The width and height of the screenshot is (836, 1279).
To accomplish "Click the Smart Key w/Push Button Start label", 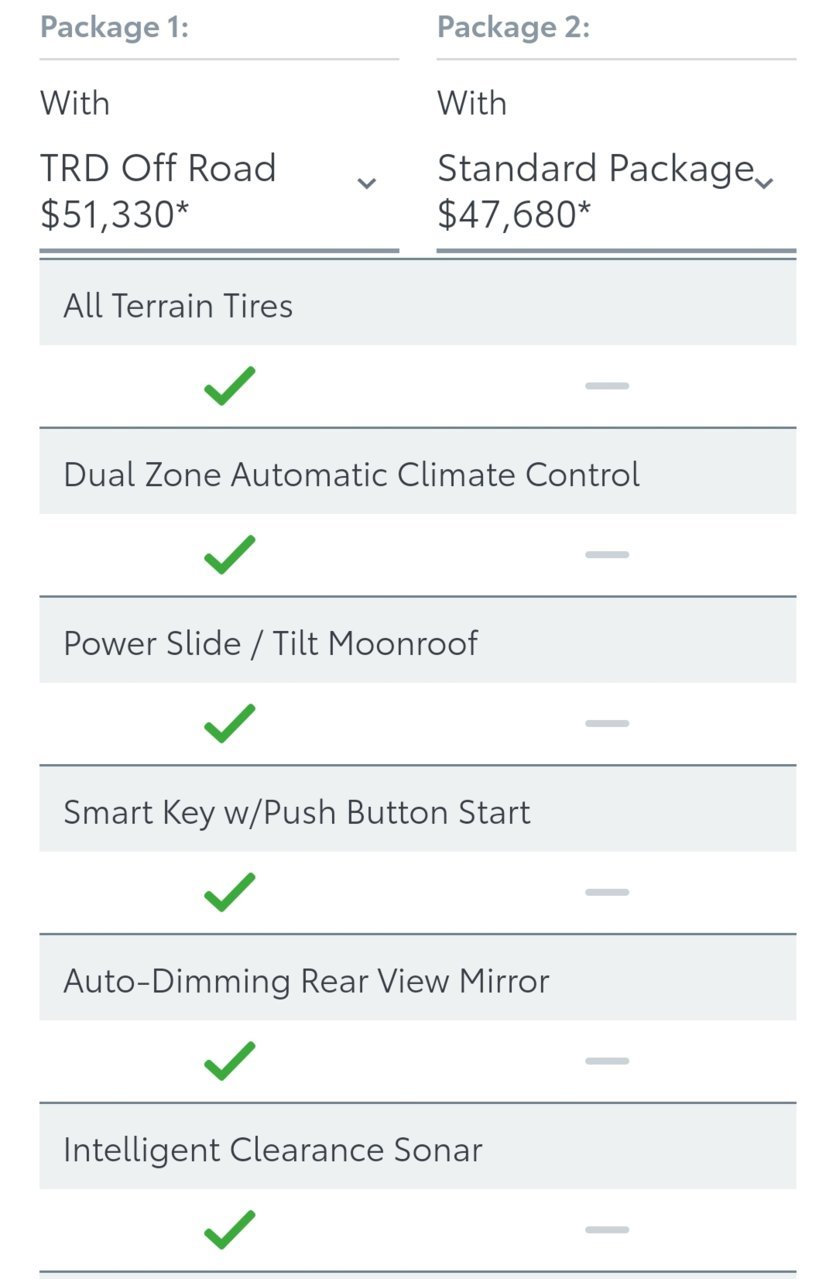I will (x=297, y=812).
